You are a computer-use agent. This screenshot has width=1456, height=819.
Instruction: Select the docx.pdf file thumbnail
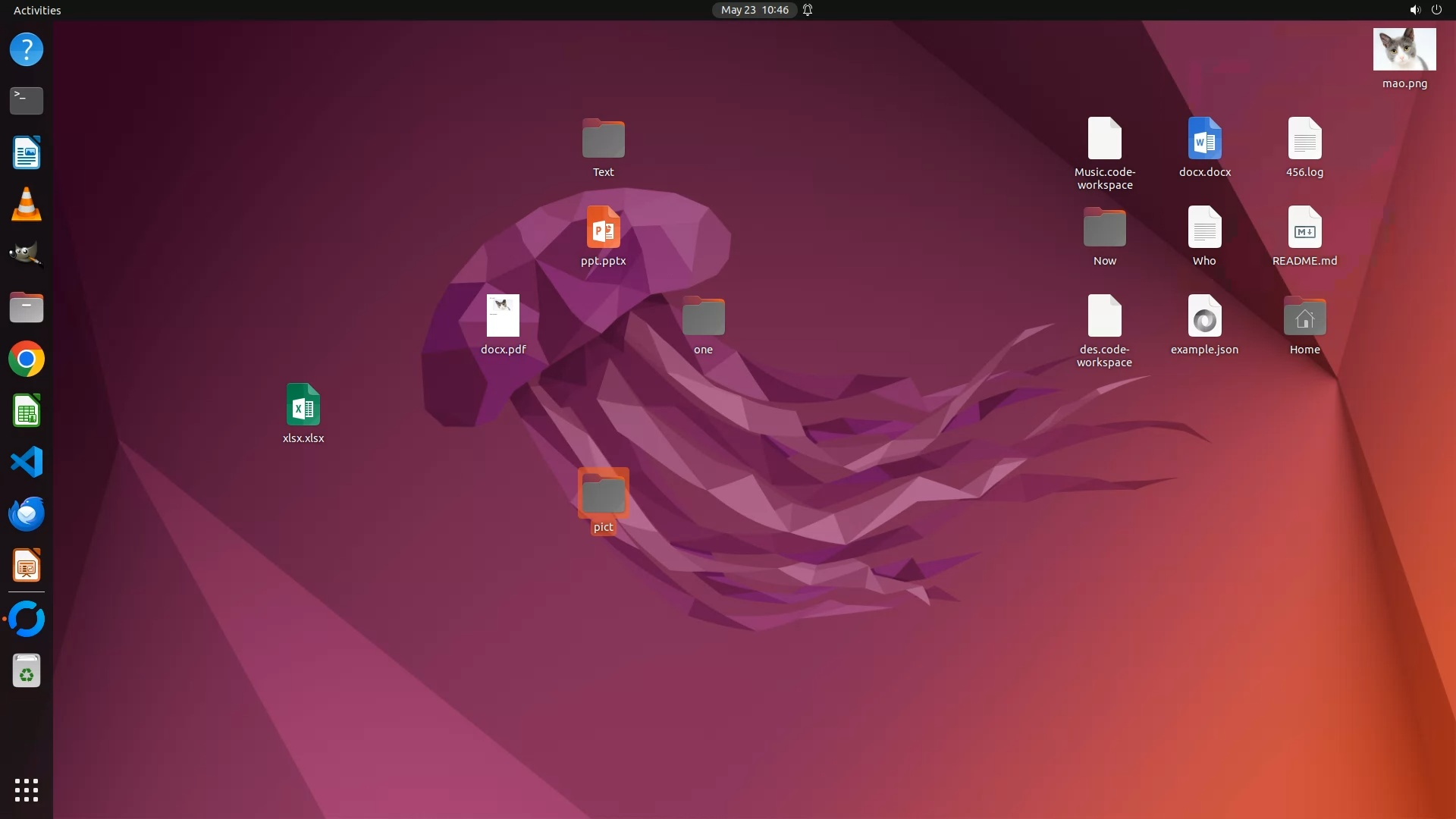point(503,316)
